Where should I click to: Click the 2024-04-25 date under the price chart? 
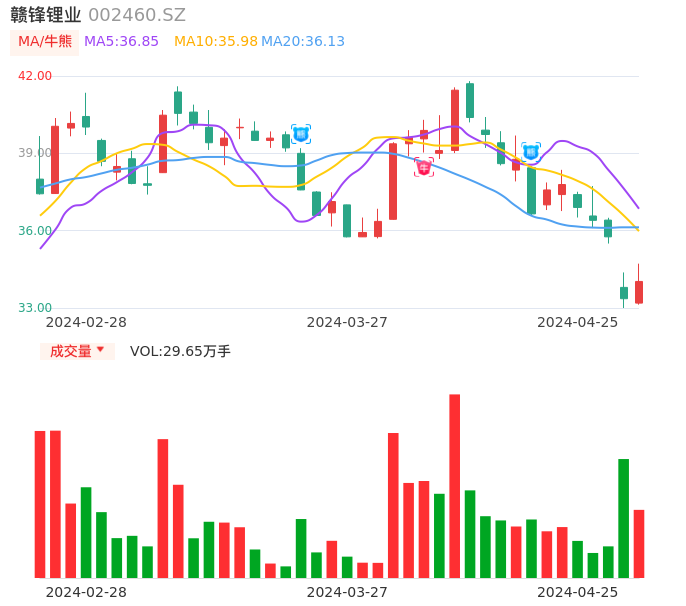[x=578, y=322]
